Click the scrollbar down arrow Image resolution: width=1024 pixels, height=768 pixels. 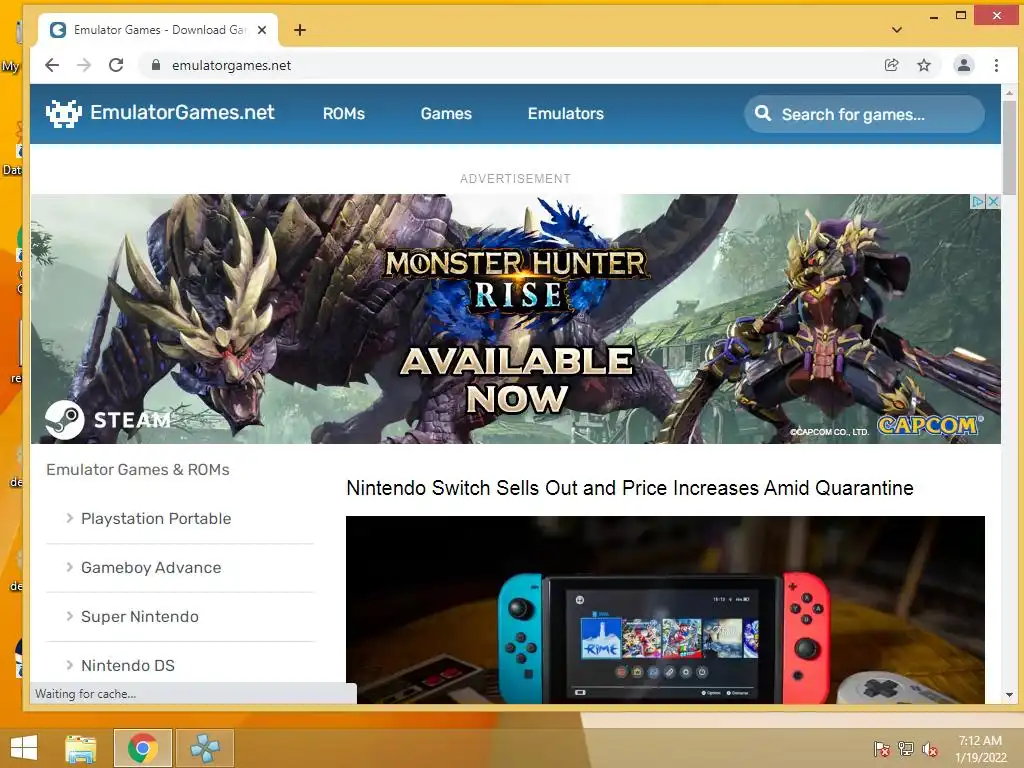pos(1010,696)
